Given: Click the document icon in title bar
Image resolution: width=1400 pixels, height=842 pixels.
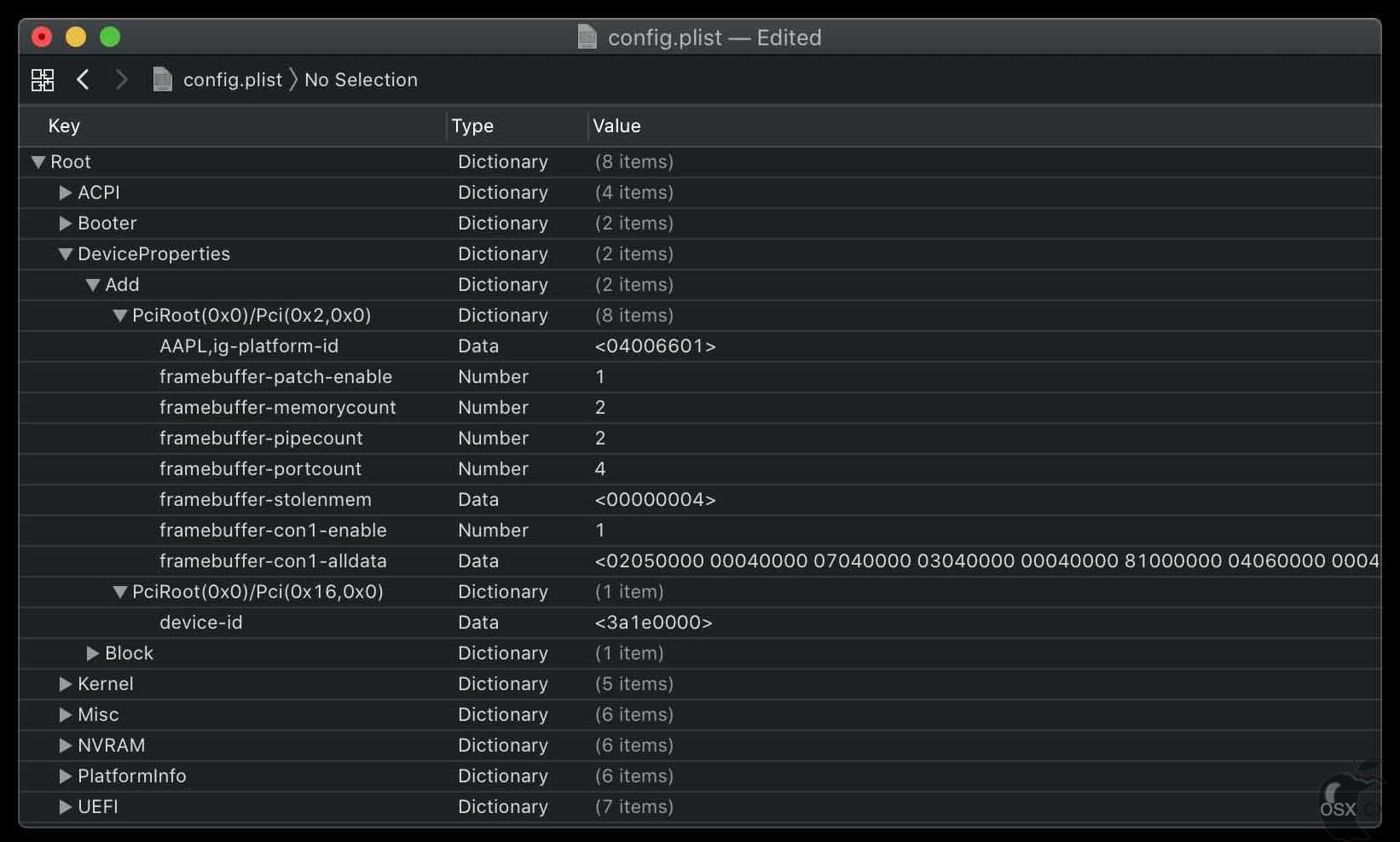Looking at the screenshot, I should tap(587, 37).
